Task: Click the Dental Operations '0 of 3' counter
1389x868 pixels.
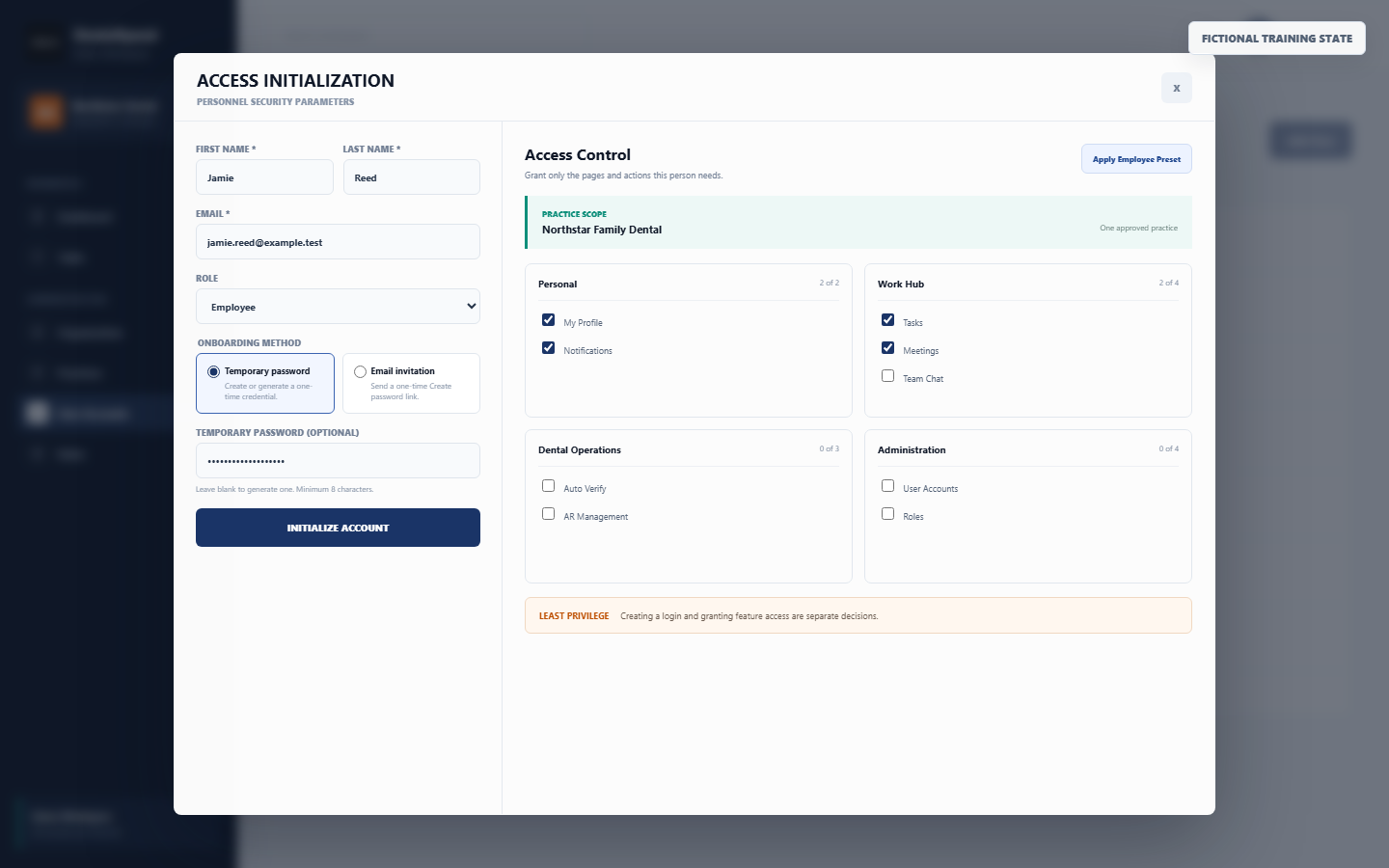Action: click(830, 449)
